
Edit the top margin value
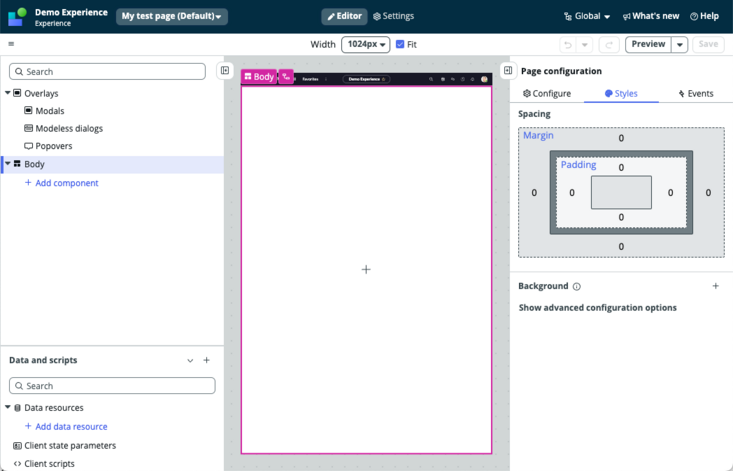coord(621,138)
